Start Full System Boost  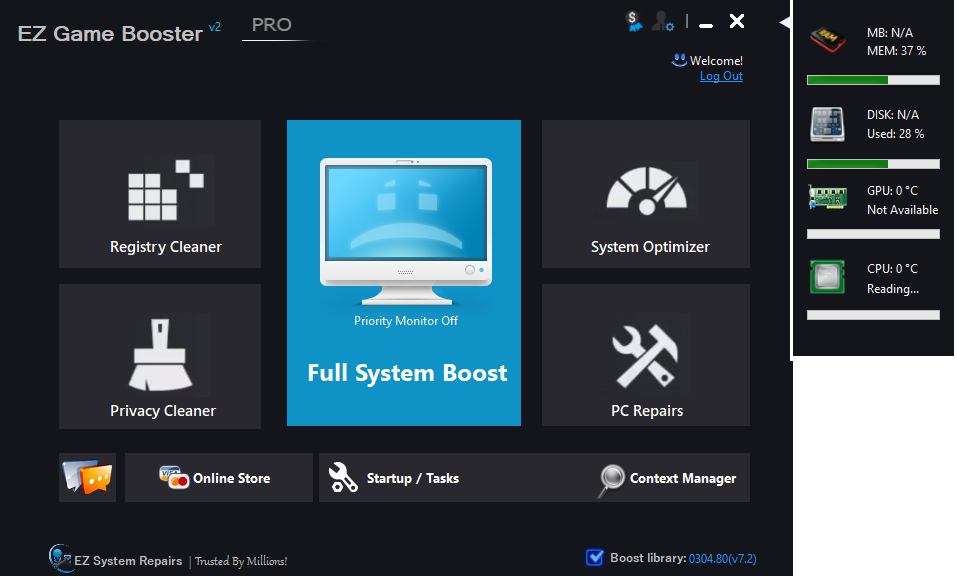(404, 273)
